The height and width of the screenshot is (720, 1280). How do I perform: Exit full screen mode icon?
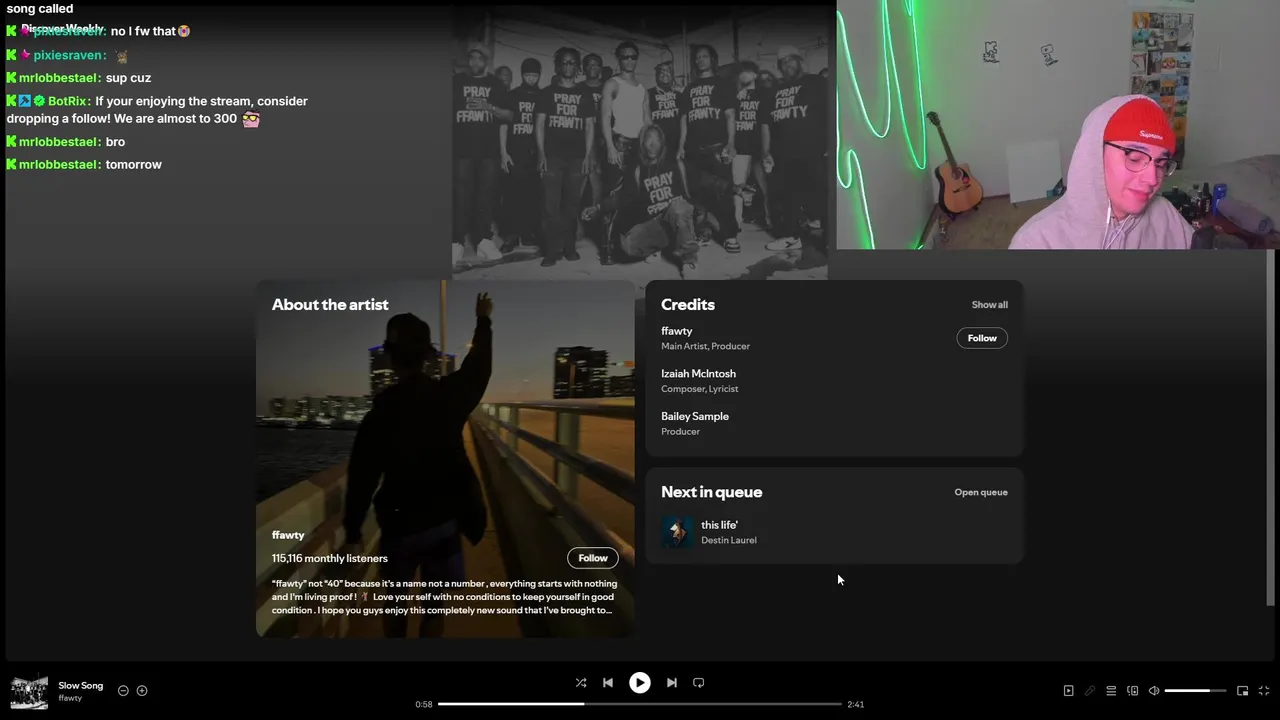(x=1264, y=691)
